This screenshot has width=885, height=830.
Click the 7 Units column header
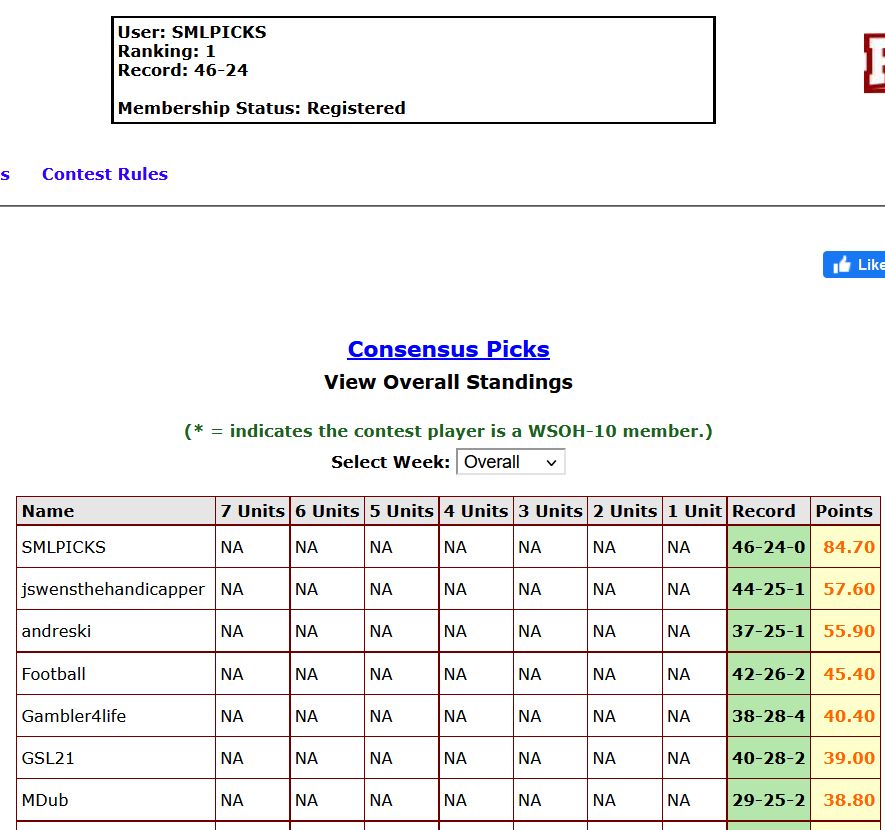[x=252, y=511]
